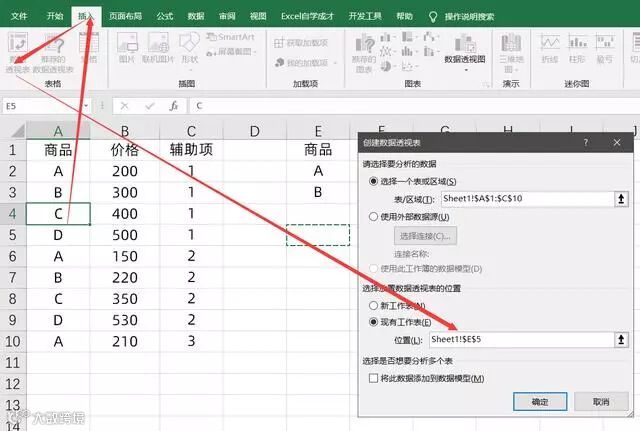The width and height of the screenshot is (640, 431).
Task: Open My Add-ins (我的加载项)
Action: coord(301,62)
